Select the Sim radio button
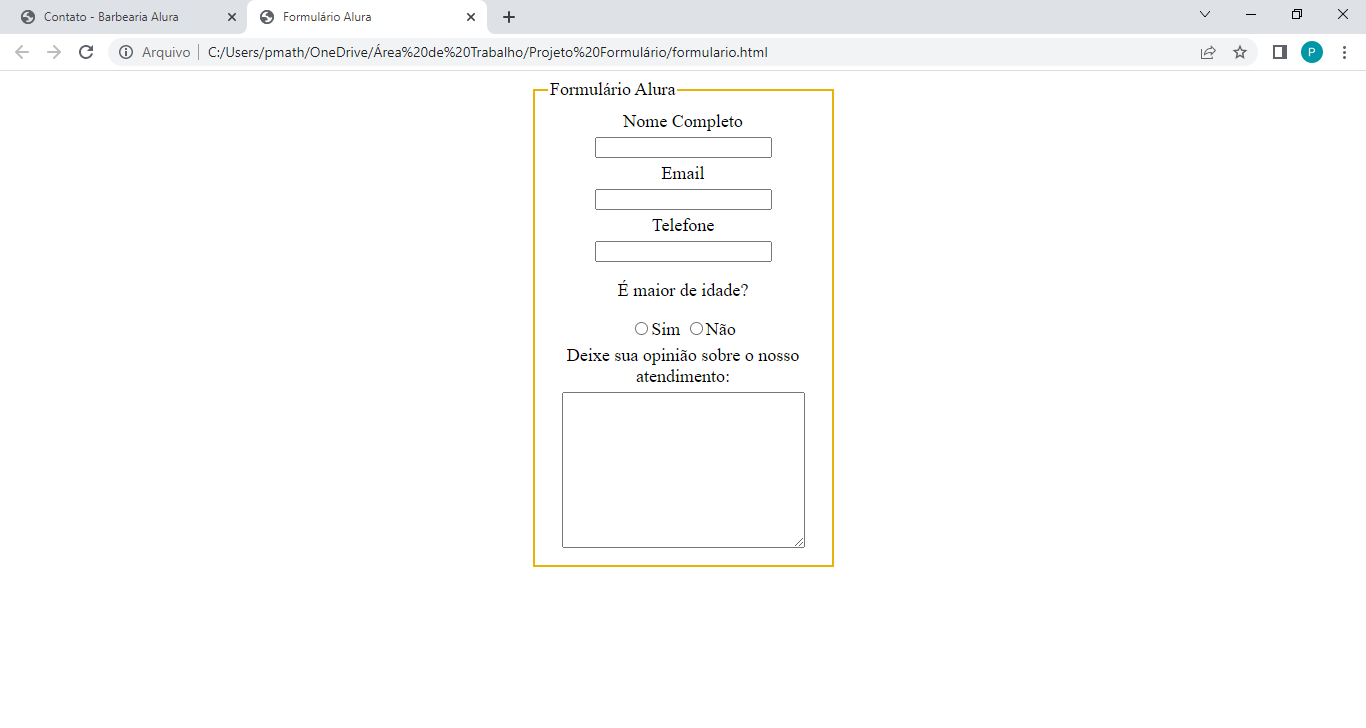The image size is (1366, 728). pyautogui.click(x=641, y=329)
